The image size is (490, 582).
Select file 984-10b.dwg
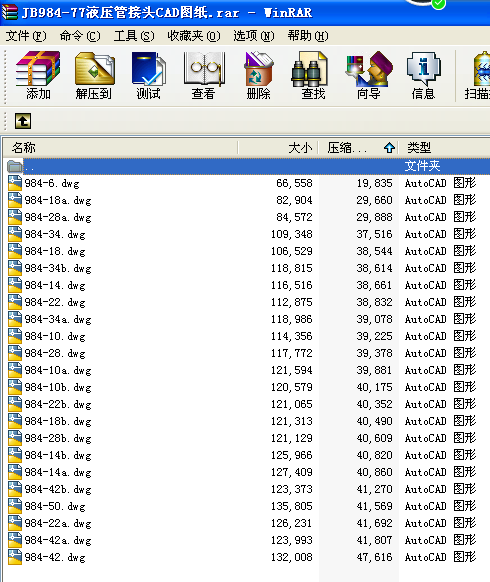(x=58, y=388)
